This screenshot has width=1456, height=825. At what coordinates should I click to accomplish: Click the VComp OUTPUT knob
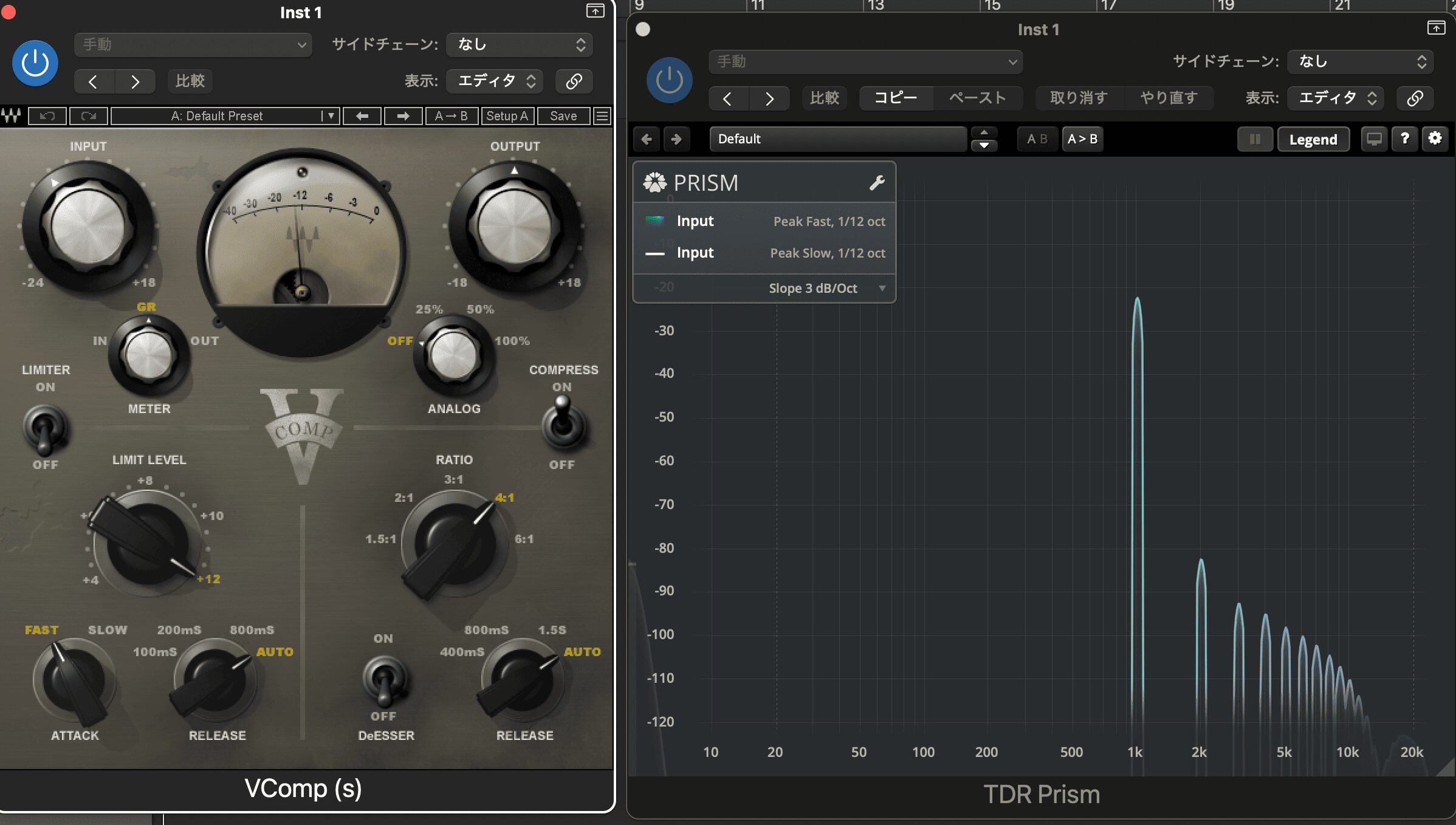point(514,227)
